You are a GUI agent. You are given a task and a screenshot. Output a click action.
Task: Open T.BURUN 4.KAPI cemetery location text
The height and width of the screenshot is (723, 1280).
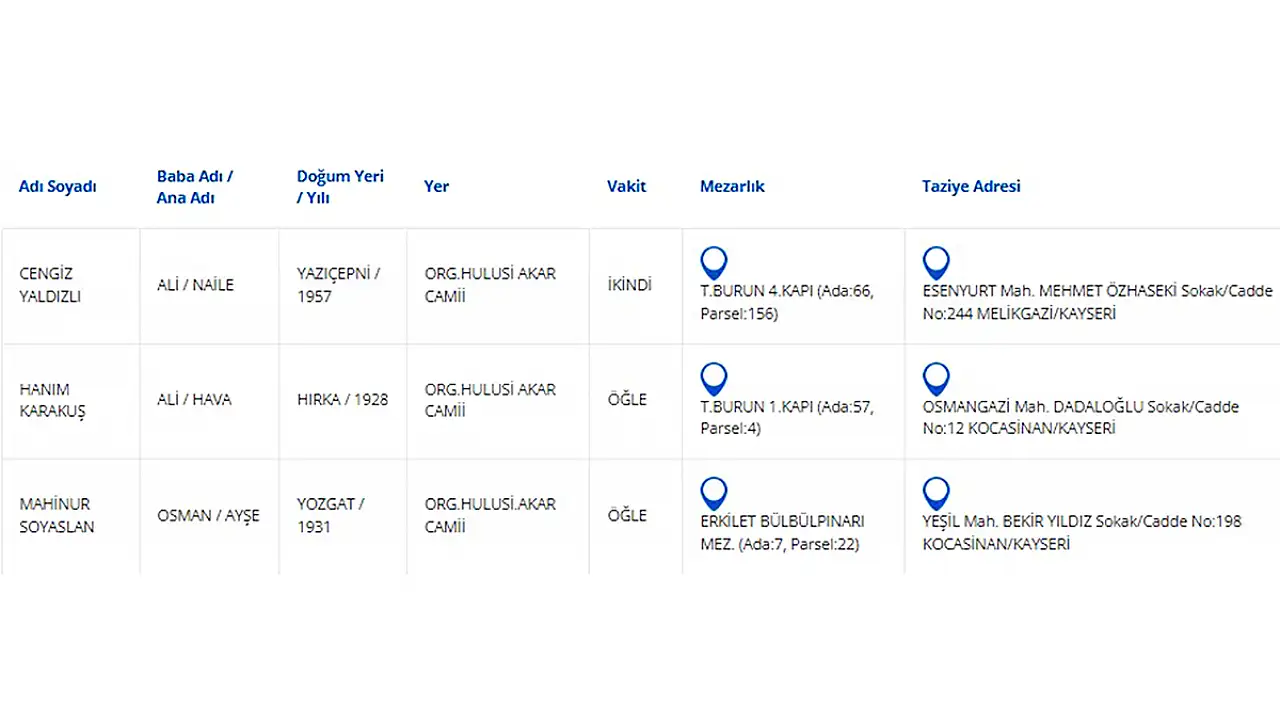pyautogui.click(x=787, y=303)
